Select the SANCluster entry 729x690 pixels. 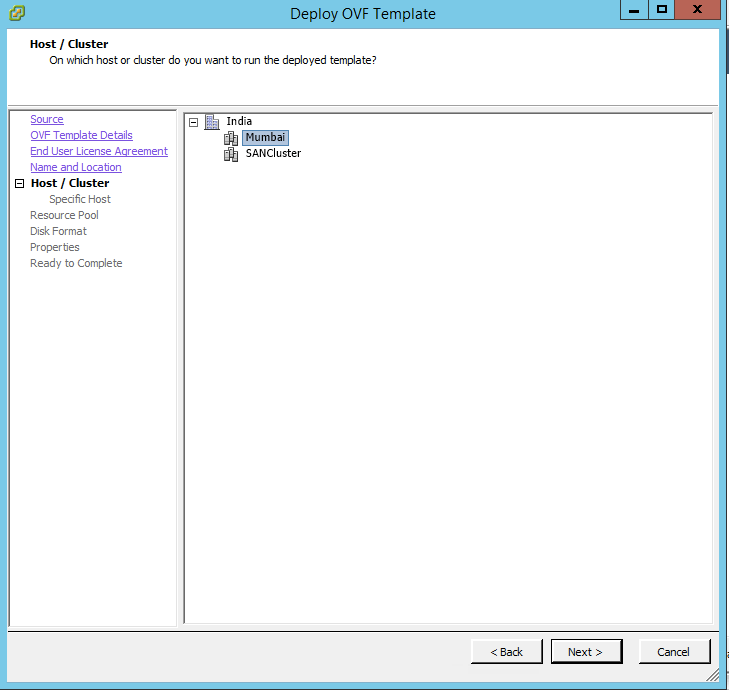[x=273, y=153]
